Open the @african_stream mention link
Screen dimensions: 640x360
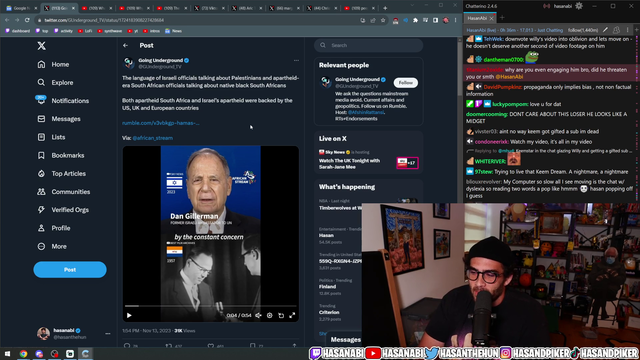click(153, 138)
